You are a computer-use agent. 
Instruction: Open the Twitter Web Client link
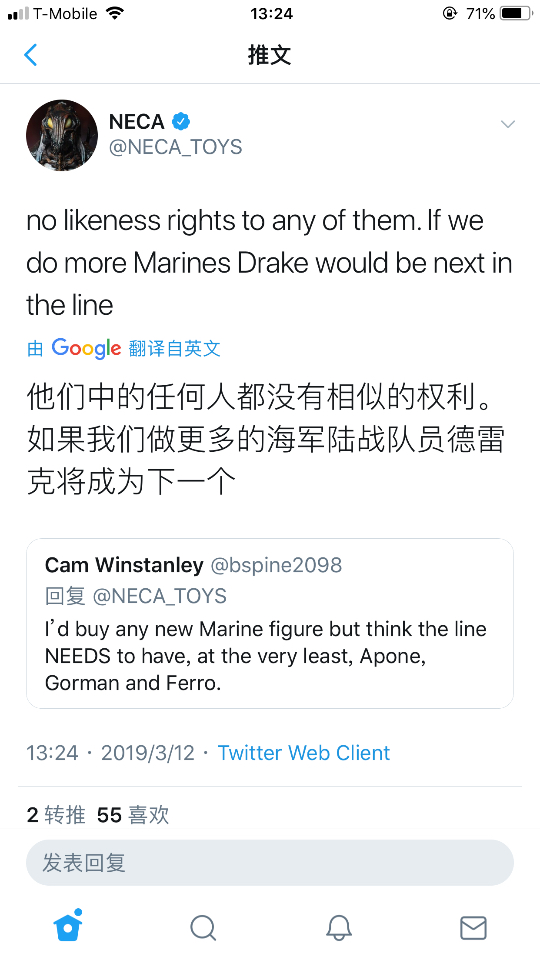pyautogui.click(x=304, y=752)
